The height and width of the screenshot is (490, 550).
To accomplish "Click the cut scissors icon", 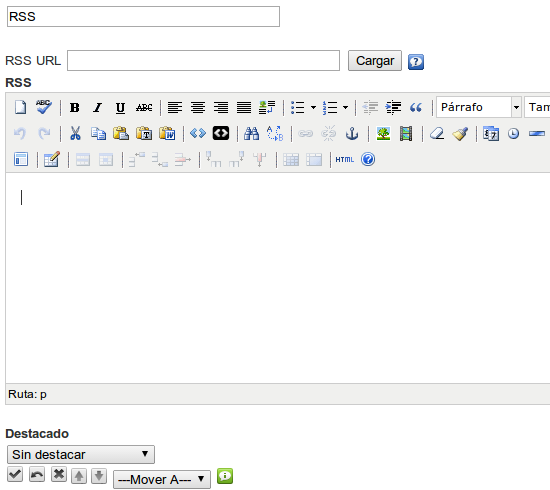I will click(x=75, y=134).
